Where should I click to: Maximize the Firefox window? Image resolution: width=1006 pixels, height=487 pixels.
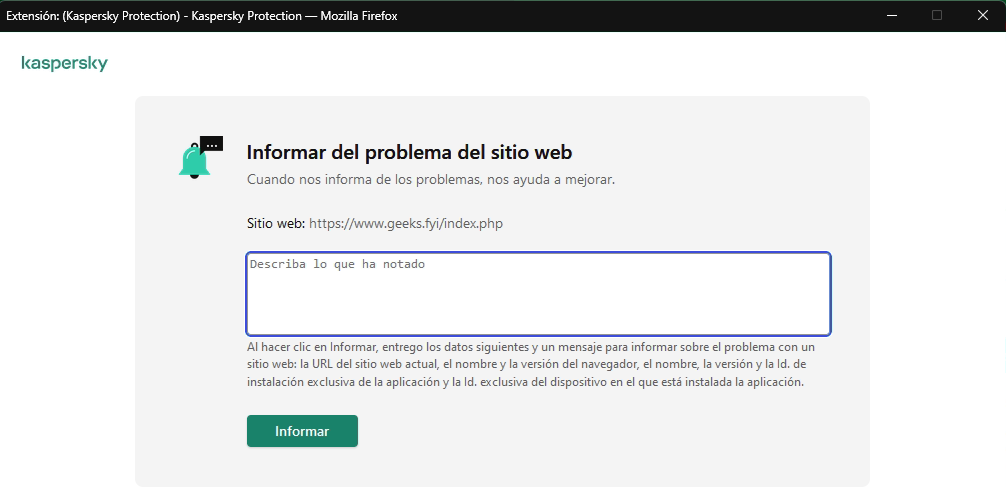[937, 15]
